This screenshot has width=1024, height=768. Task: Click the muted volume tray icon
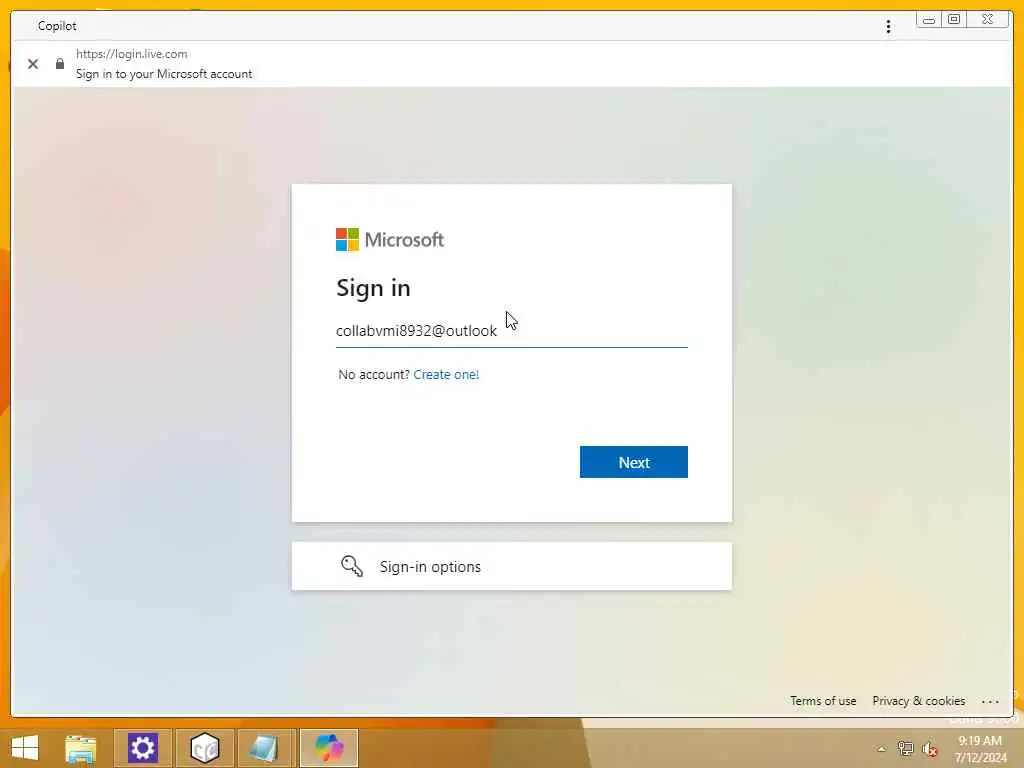[x=930, y=749]
